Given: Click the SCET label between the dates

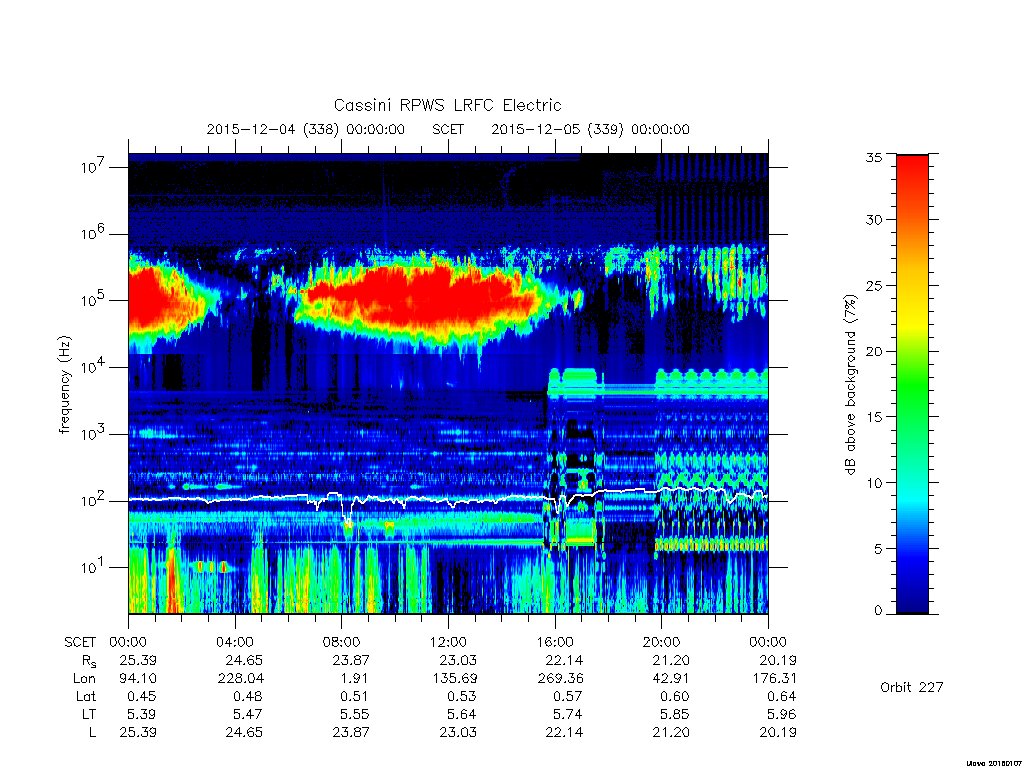Looking at the screenshot, I should pyautogui.click(x=448, y=129).
